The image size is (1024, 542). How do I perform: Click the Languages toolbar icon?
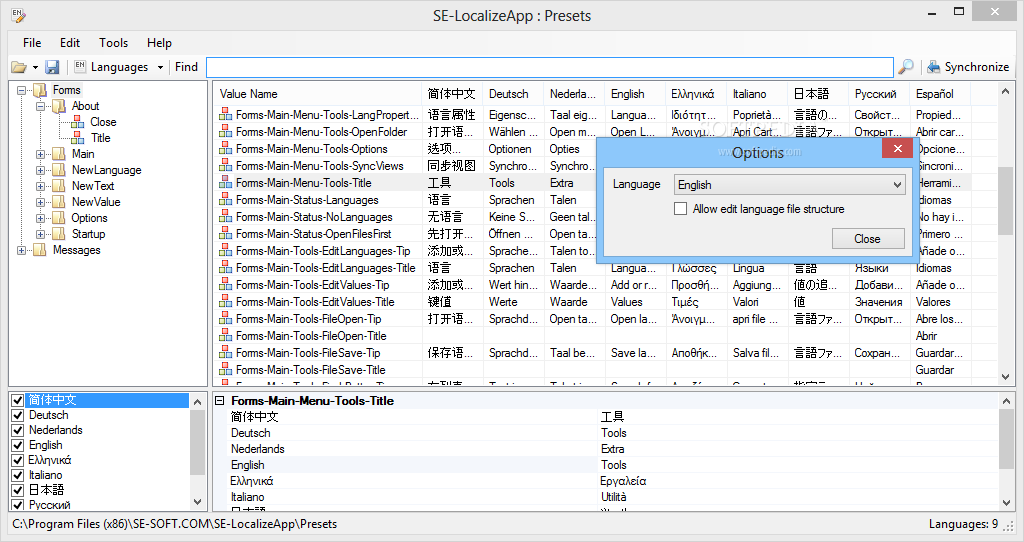[80, 66]
